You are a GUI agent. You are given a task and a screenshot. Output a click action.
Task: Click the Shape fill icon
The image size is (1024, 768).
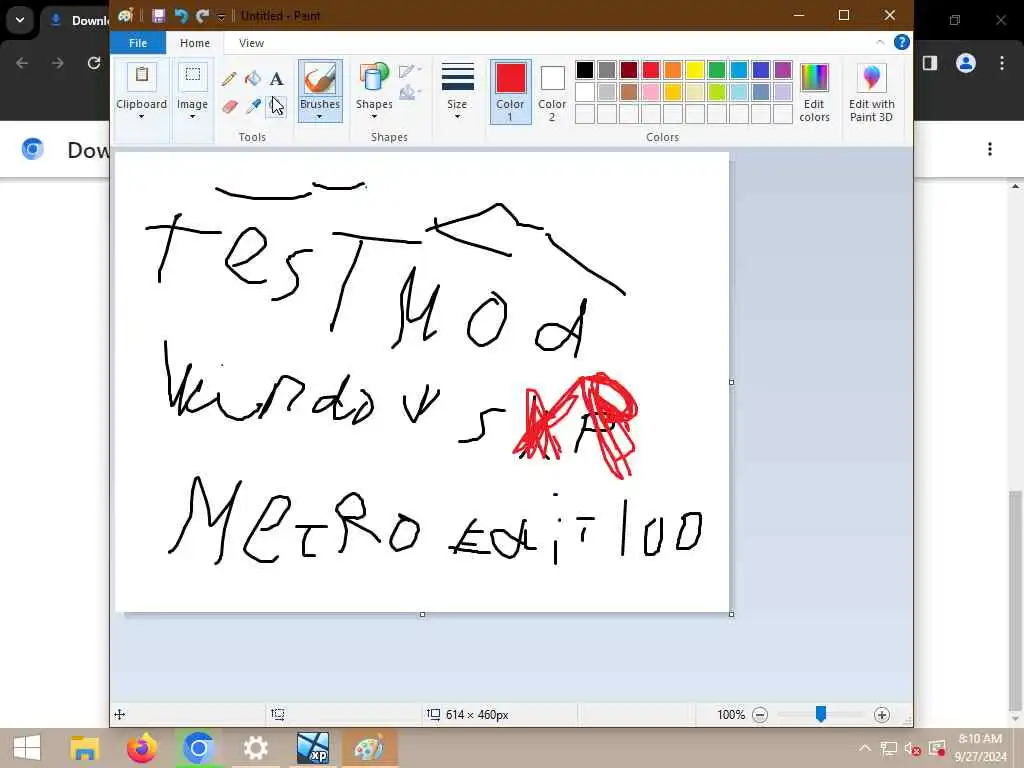pos(409,93)
